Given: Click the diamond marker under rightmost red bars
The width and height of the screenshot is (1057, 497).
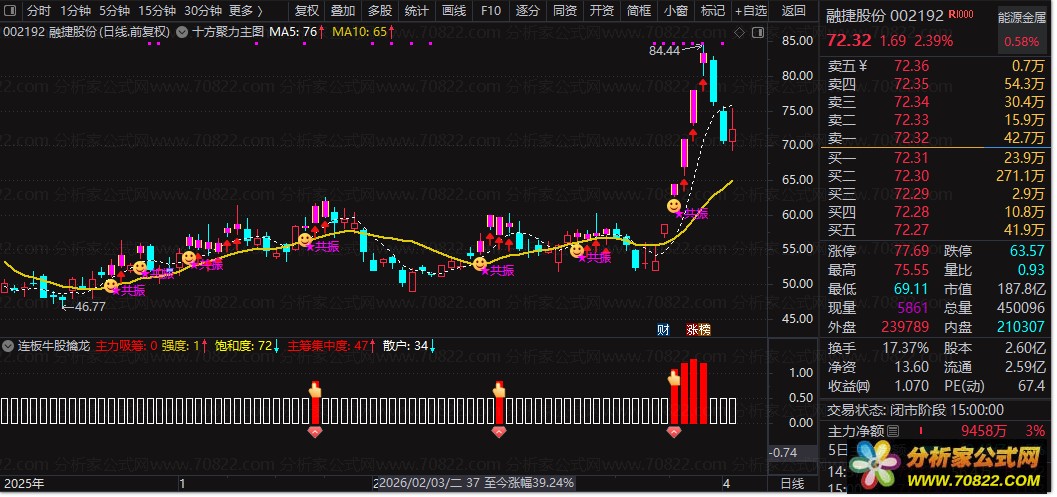Looking at the screenshot, I should point(674,432).
